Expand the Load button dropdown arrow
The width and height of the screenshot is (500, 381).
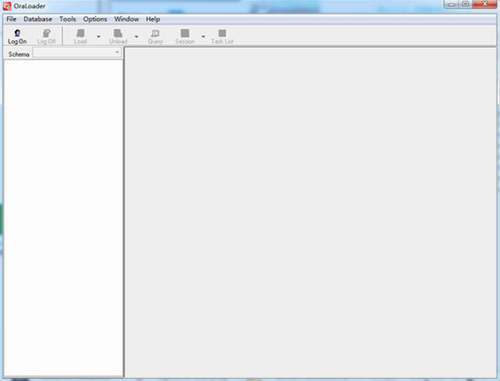tap(98, 36)
